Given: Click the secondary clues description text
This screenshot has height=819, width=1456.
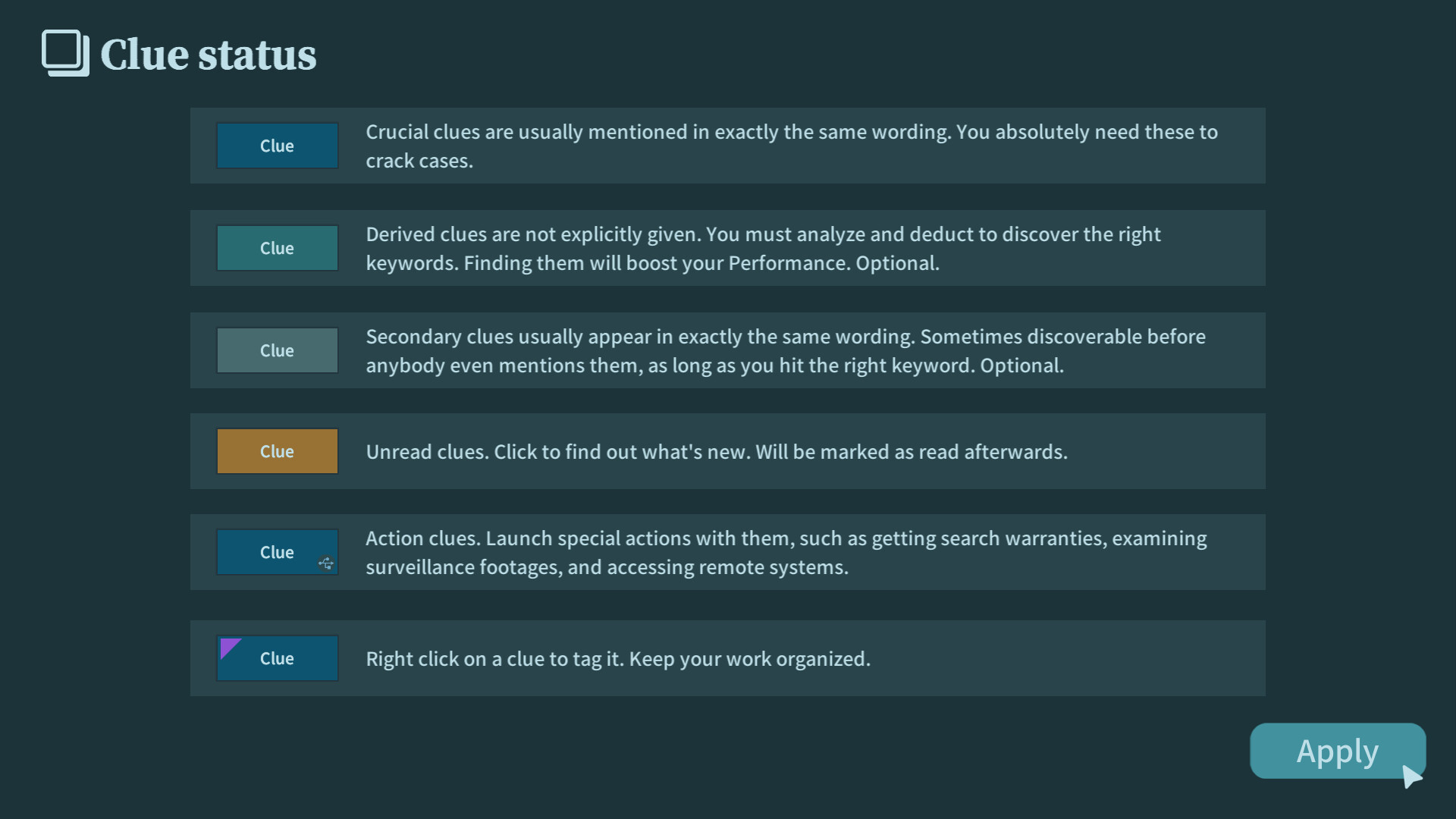Looking at the screenshot, I should (785, 350).
